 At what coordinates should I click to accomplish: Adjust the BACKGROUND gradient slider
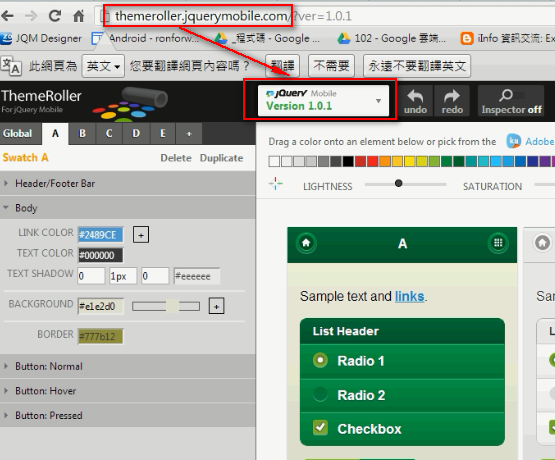coord(166,306)
